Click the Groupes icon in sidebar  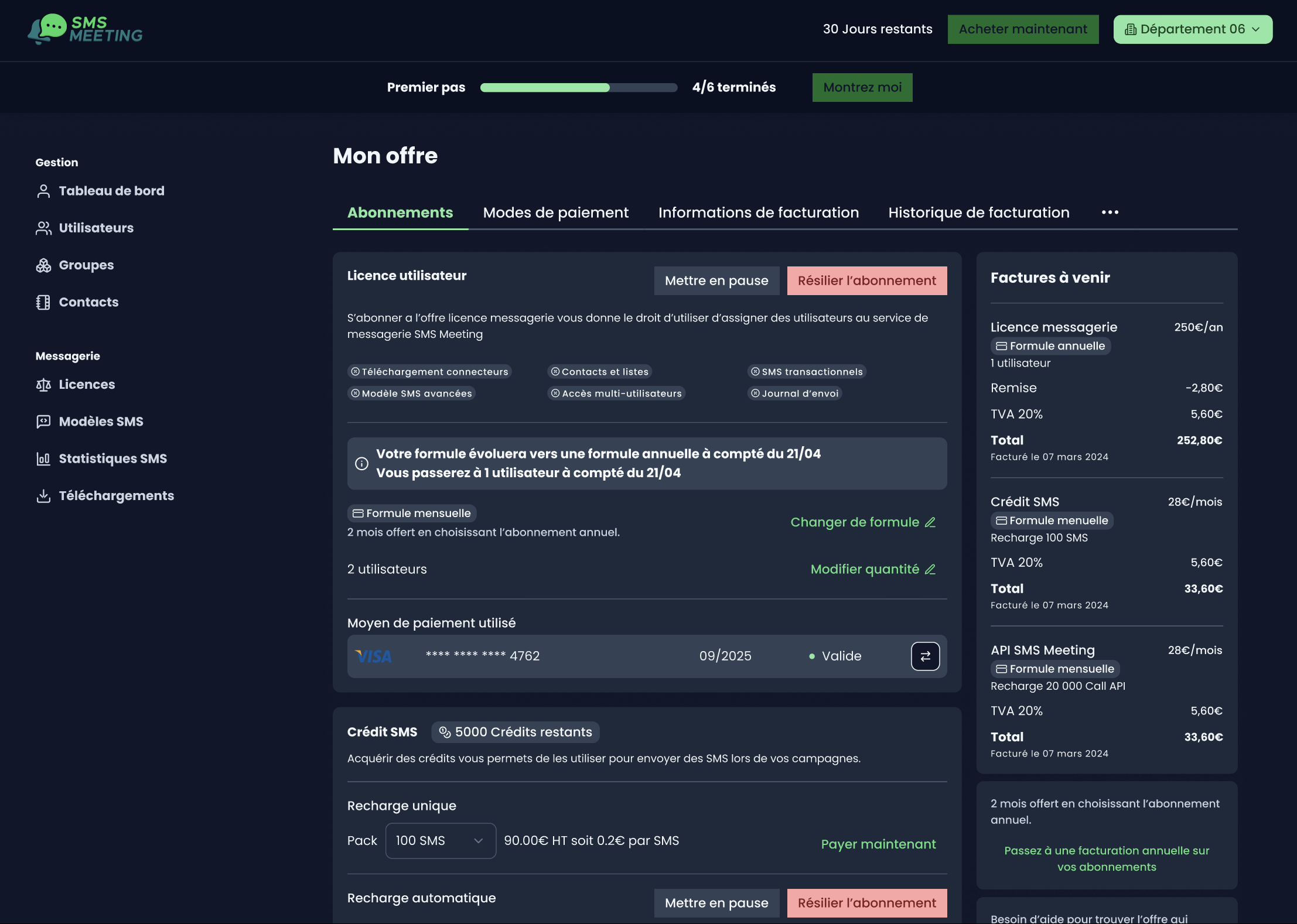pyautogui.click(x=43, y=265)
